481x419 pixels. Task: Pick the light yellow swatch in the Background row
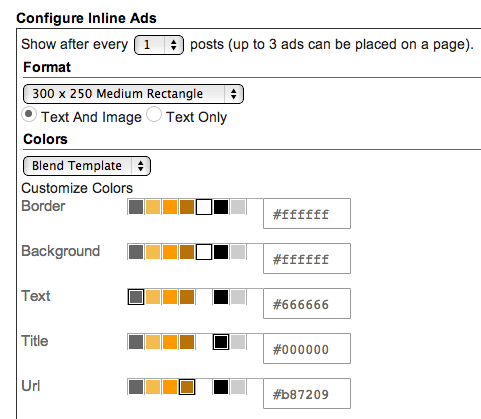[153, 252]
